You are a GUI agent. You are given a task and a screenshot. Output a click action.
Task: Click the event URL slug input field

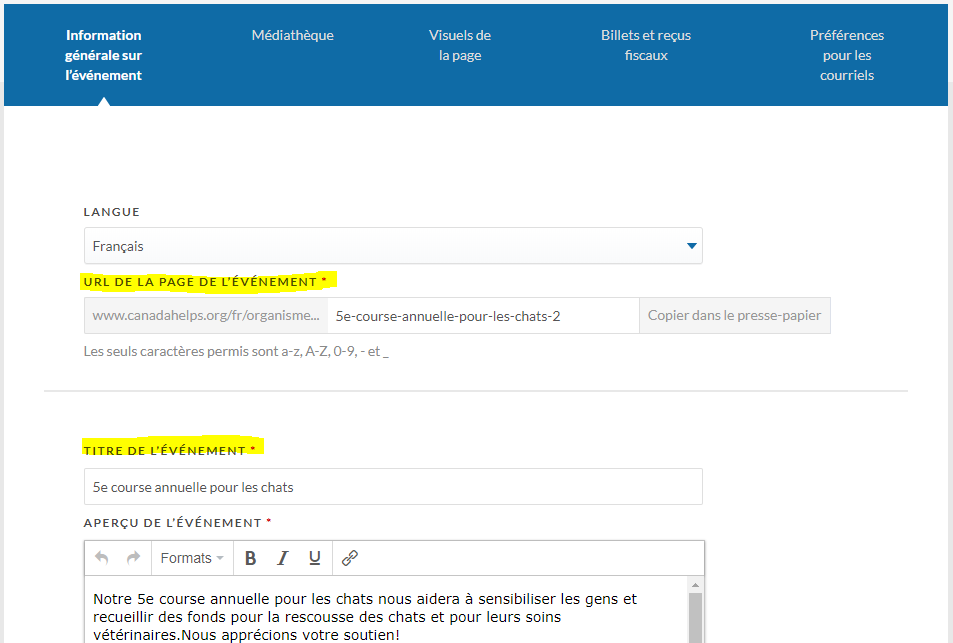483,316
